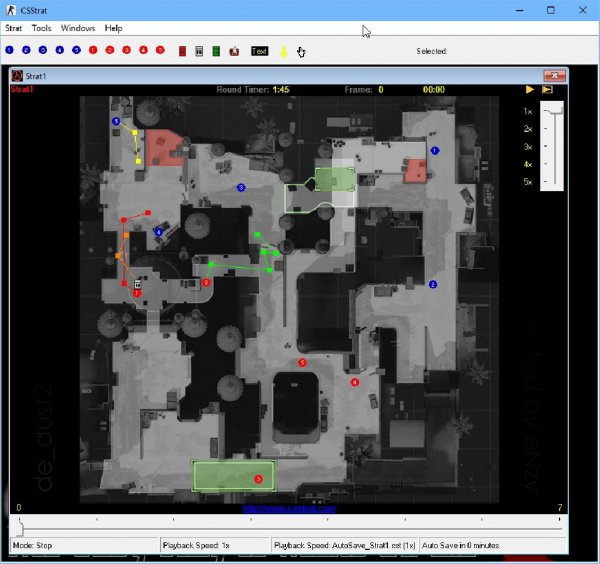Viewport: 600px width, 564px height.
Task: Click the AutoSave_Strat1.cst status entry
Action: pos(344,545)
